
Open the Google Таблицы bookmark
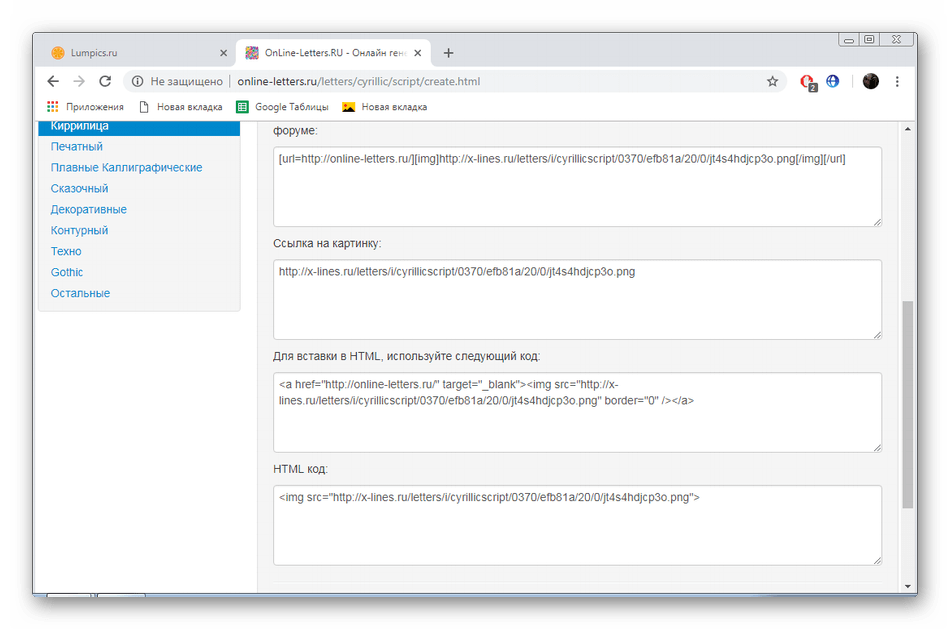tap(279, 107)
